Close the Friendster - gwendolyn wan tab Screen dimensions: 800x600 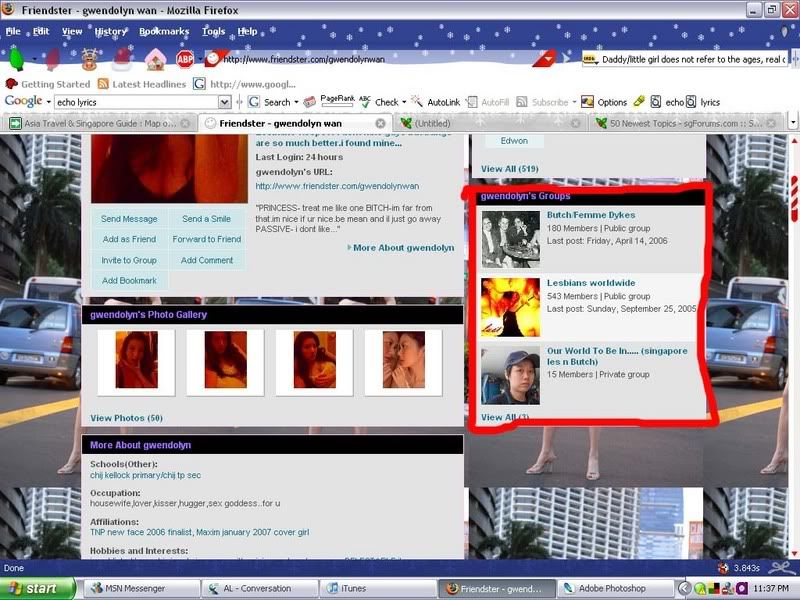click(x=381, y=123)
